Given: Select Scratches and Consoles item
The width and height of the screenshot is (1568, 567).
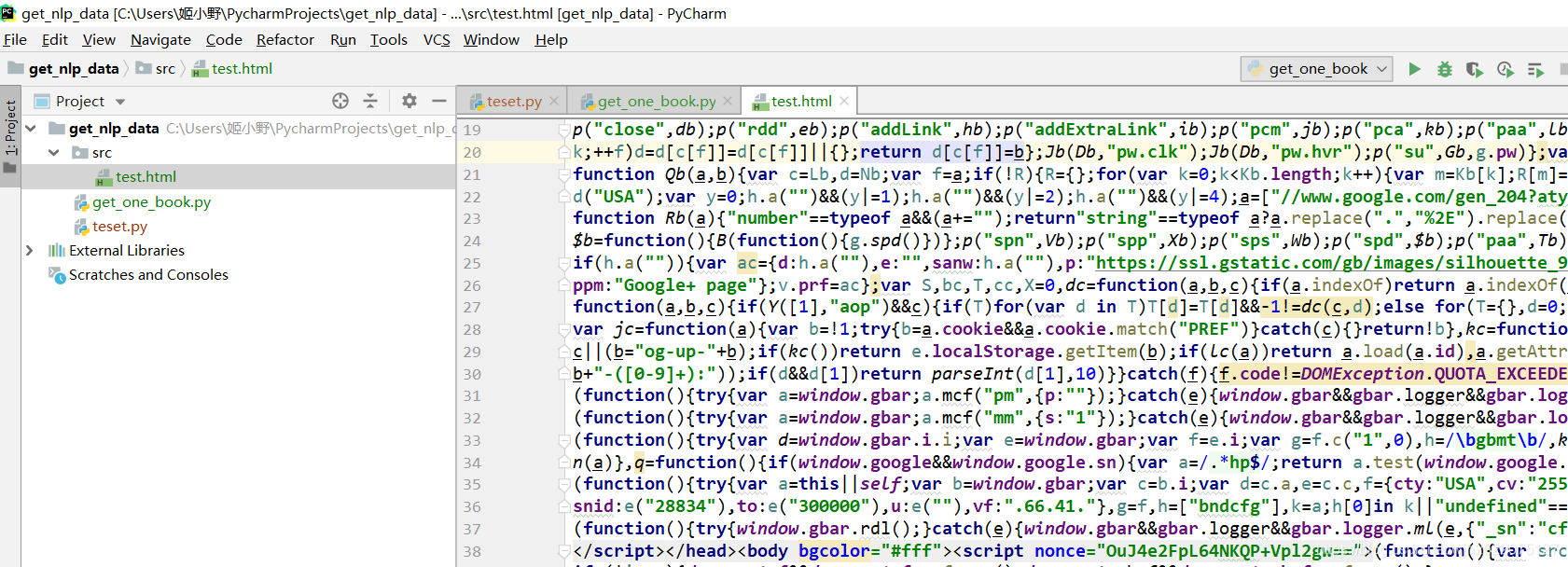Looking at the screenshot, I should [148, 275].
